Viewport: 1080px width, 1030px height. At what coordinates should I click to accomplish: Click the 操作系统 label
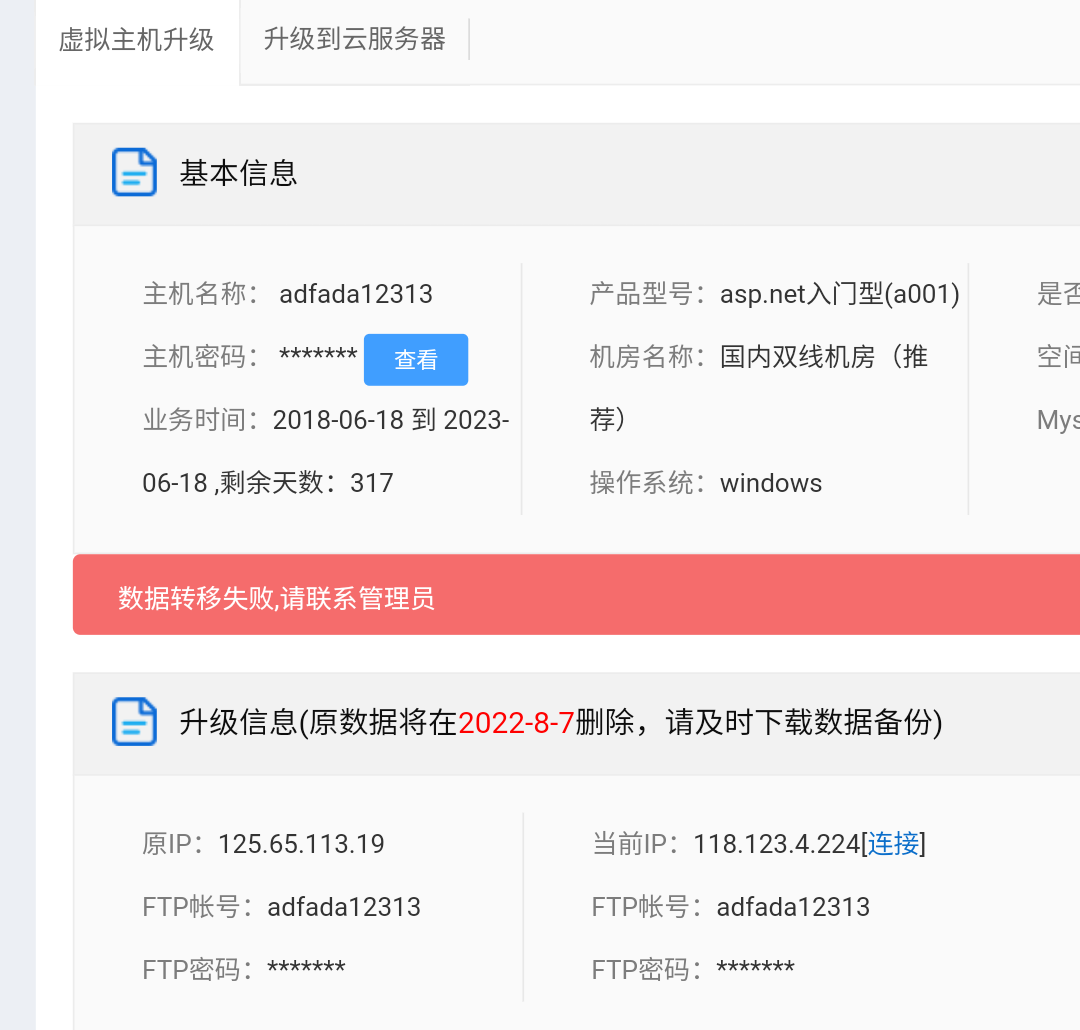click(647, 483)
